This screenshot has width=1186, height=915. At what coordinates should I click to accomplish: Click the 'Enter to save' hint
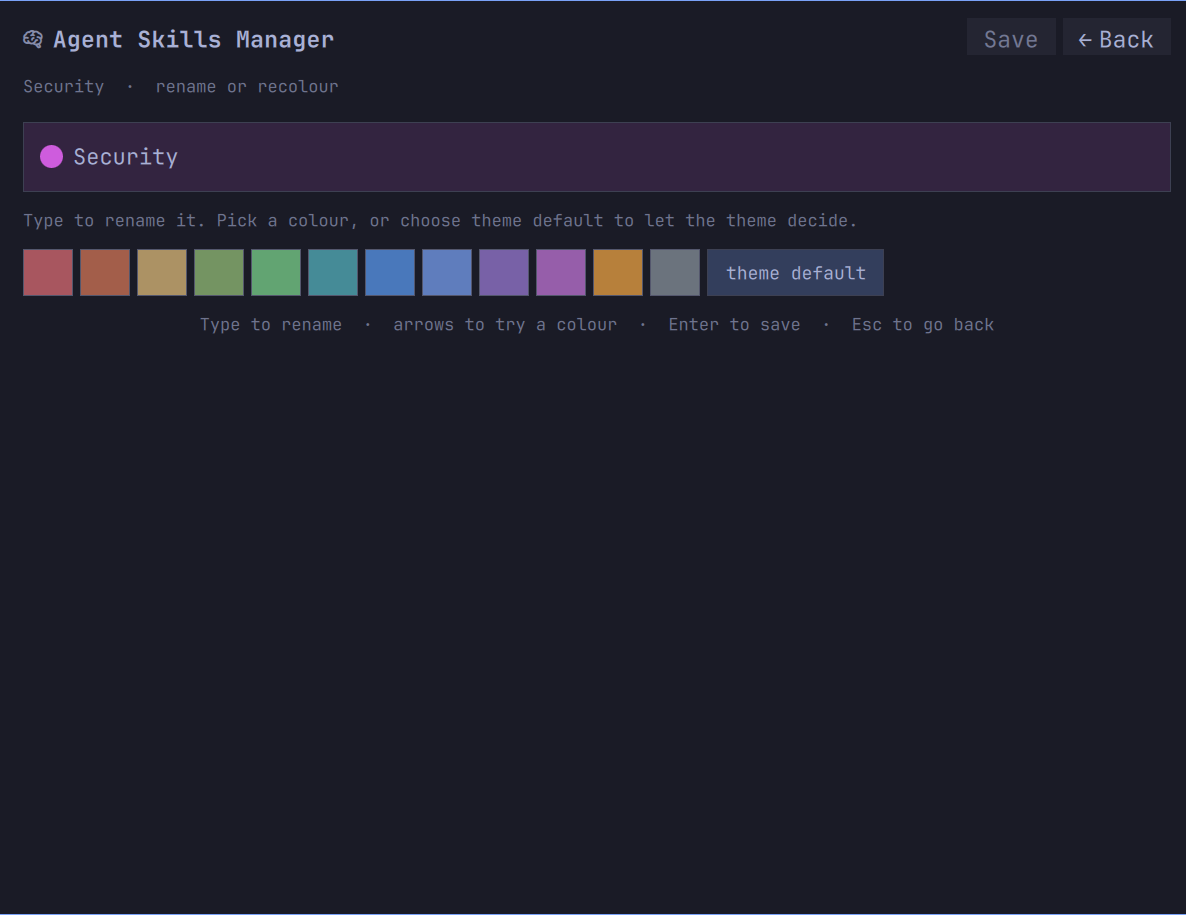(x=734, y=324)
